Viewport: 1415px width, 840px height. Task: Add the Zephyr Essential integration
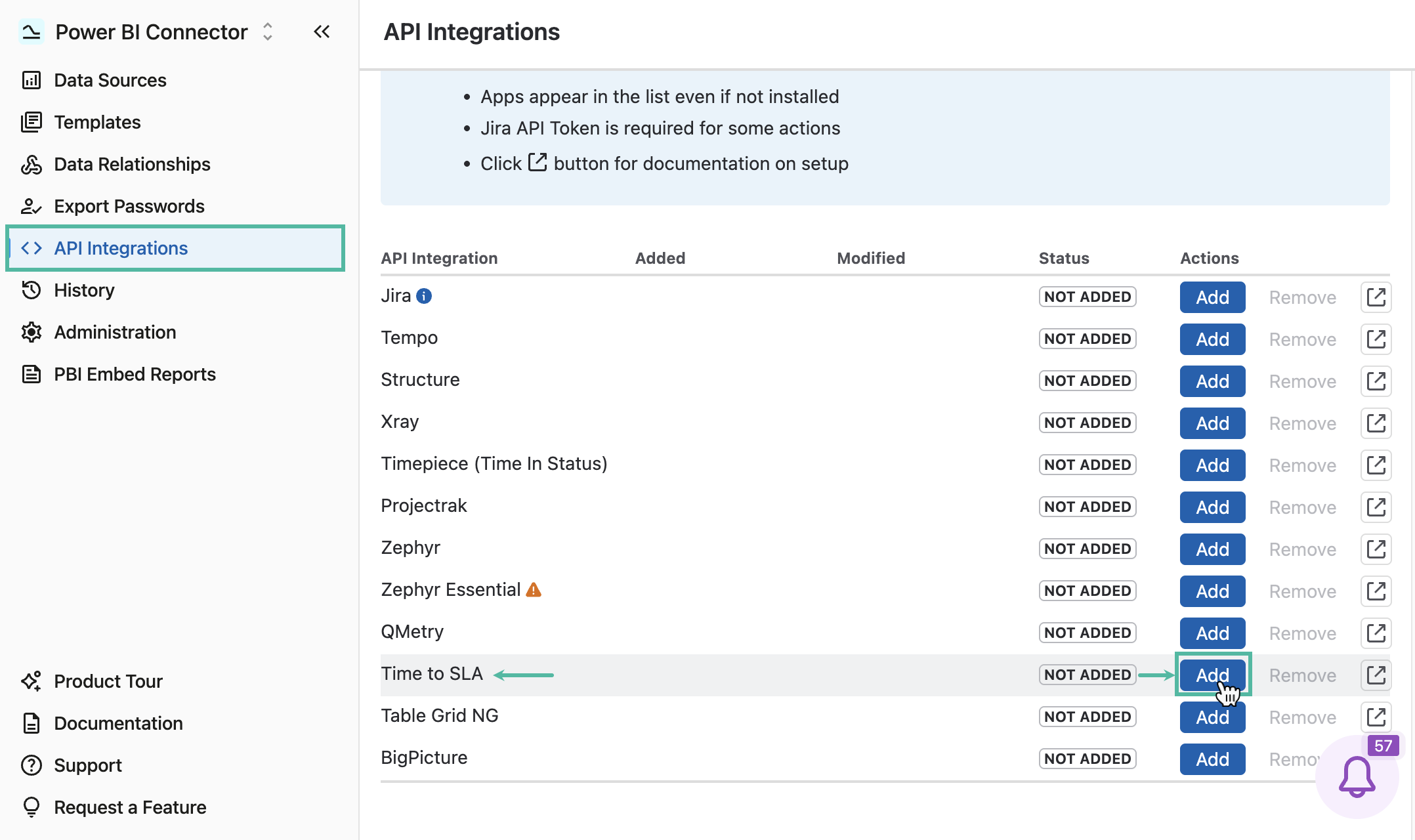[x=1212, y=591]
